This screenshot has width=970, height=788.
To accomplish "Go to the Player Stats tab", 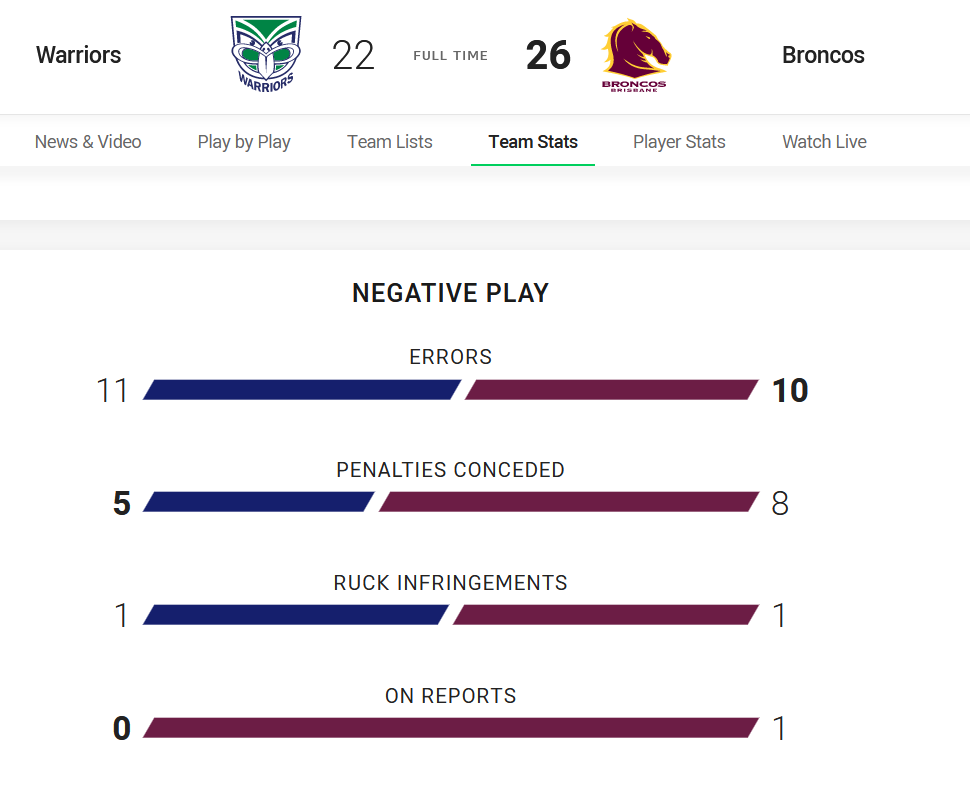I will 679,142.
